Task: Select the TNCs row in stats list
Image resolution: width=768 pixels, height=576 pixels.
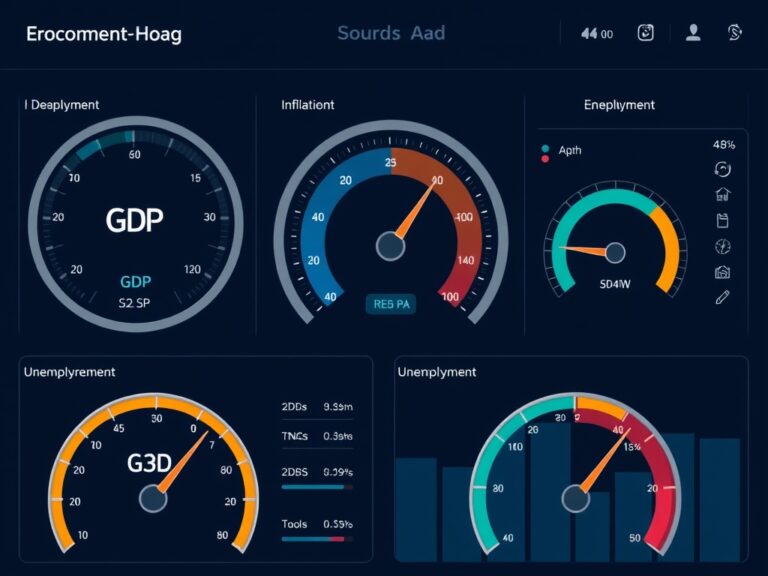Action: click(317, 436)
